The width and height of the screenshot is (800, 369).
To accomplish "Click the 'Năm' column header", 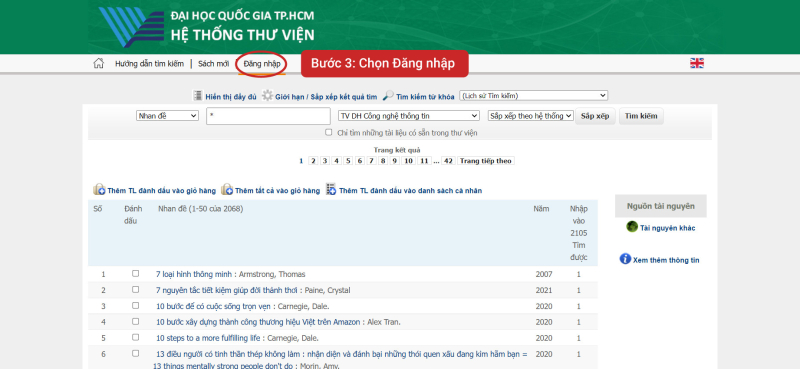I will (541, 208).
